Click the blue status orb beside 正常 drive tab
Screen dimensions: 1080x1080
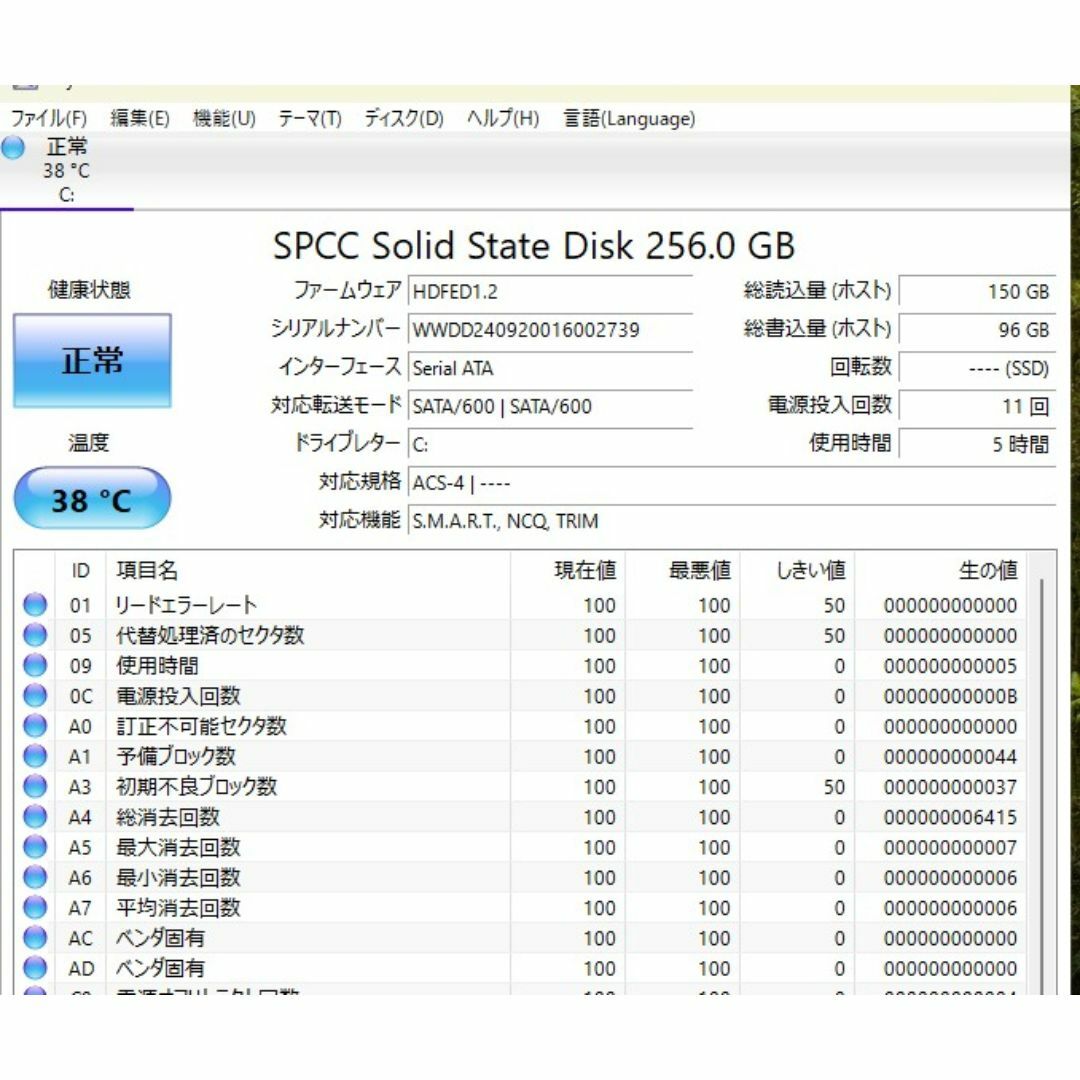[13, 147]
